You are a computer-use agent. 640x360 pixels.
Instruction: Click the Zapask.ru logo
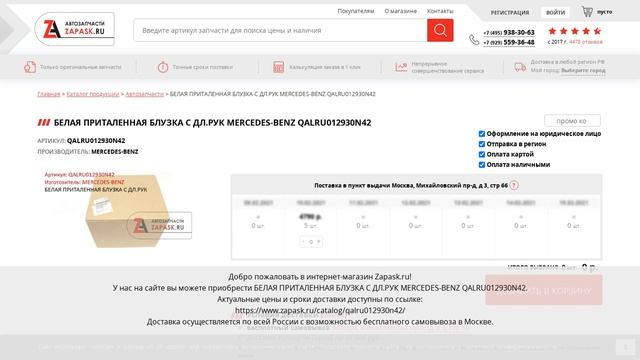75,29
